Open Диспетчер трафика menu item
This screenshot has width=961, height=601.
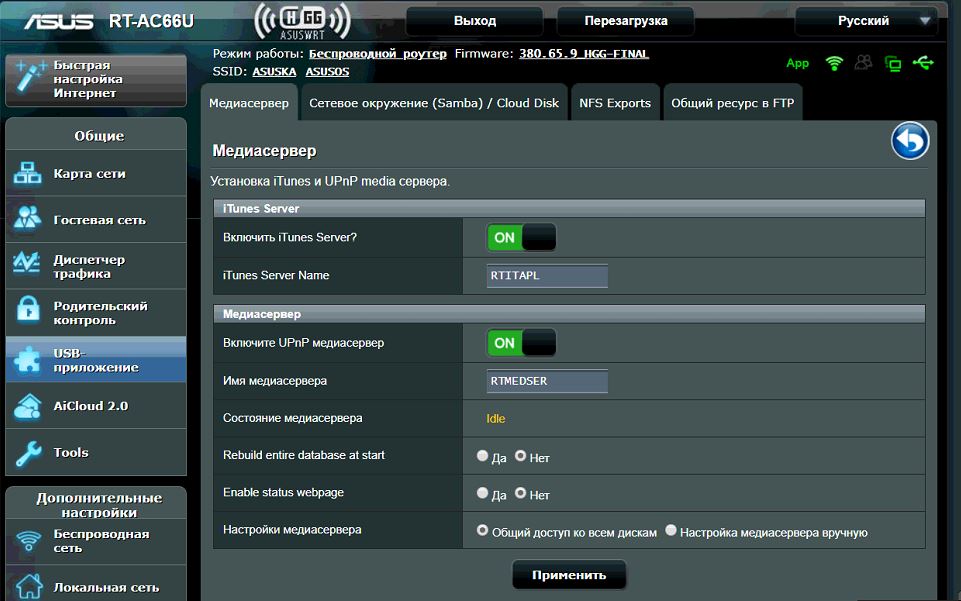pos(96,266)
